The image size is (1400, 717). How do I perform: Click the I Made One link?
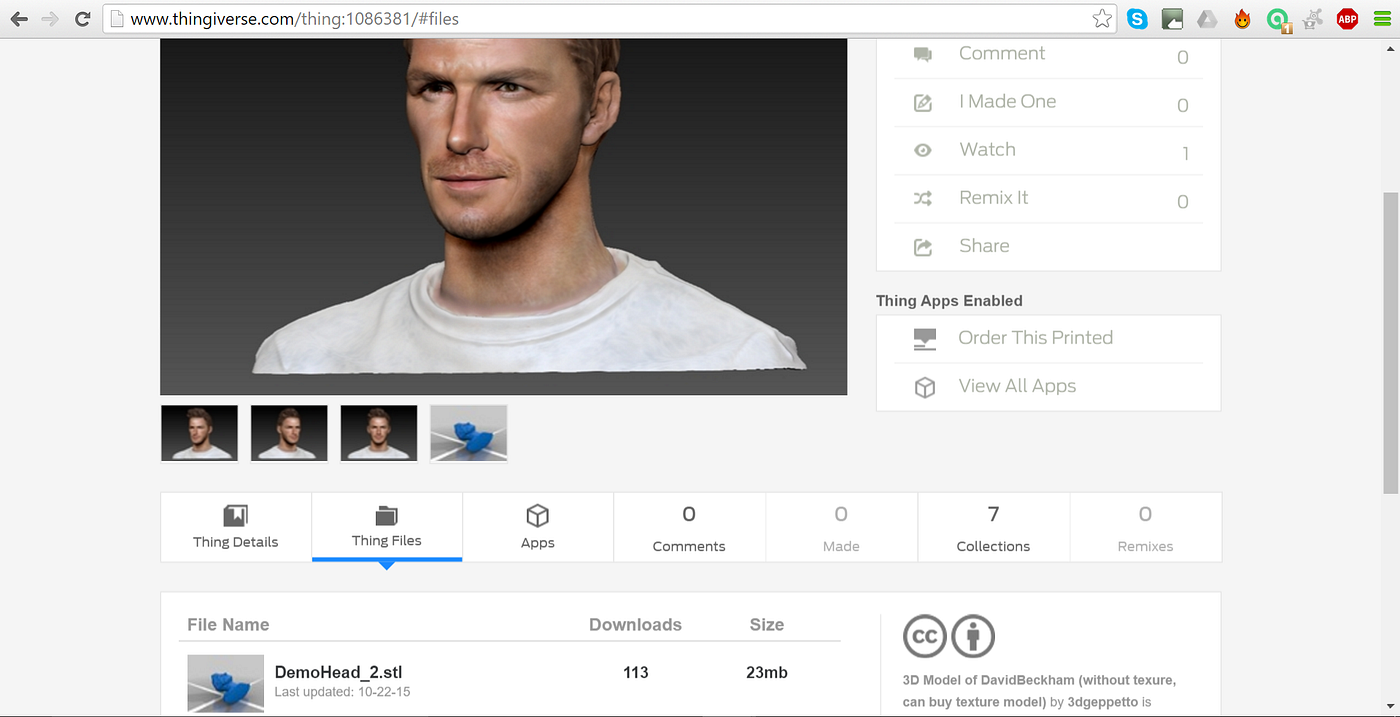tap(1007, 102)
